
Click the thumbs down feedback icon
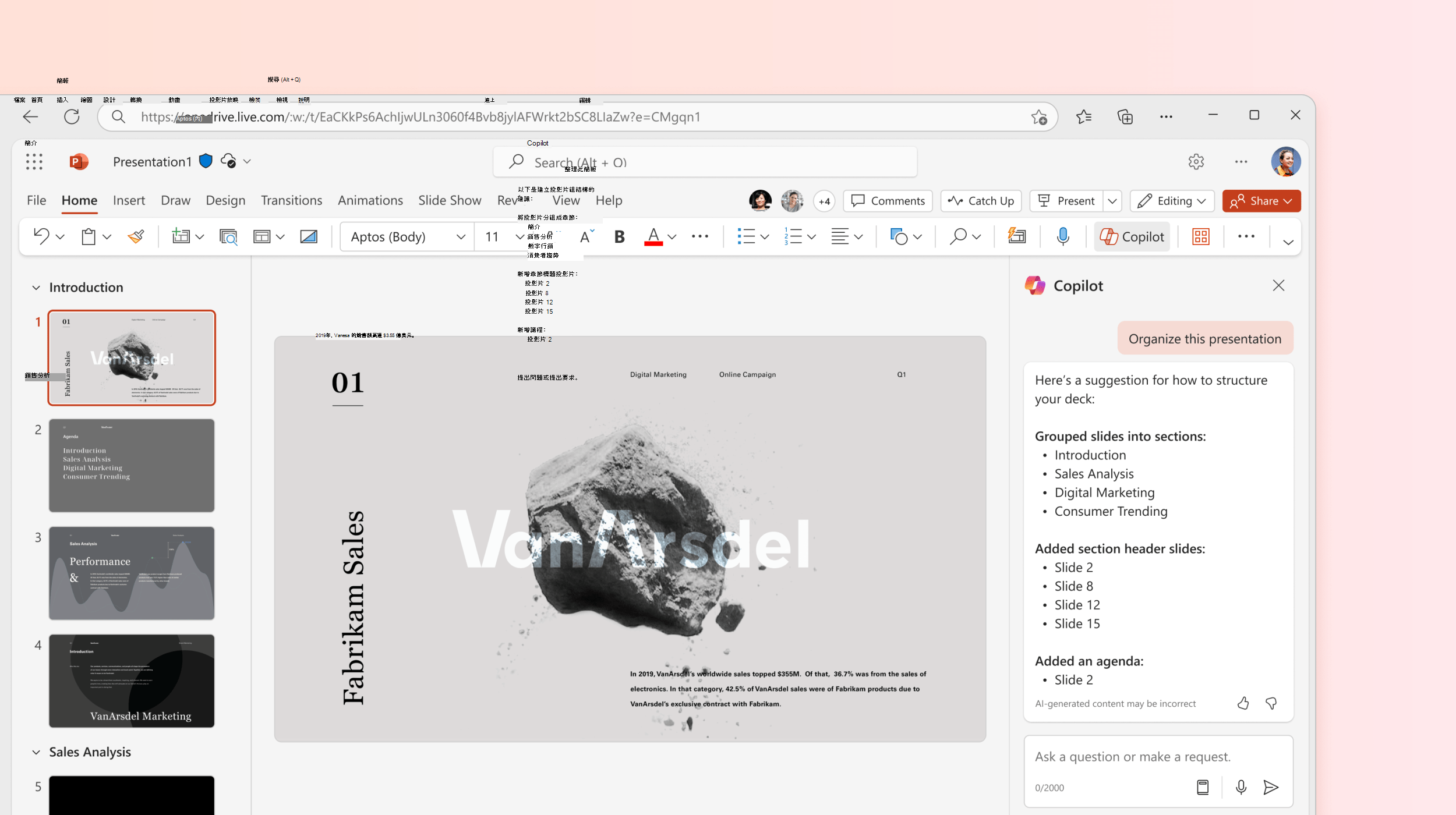pyautogui.click(x=1271, y=703)
